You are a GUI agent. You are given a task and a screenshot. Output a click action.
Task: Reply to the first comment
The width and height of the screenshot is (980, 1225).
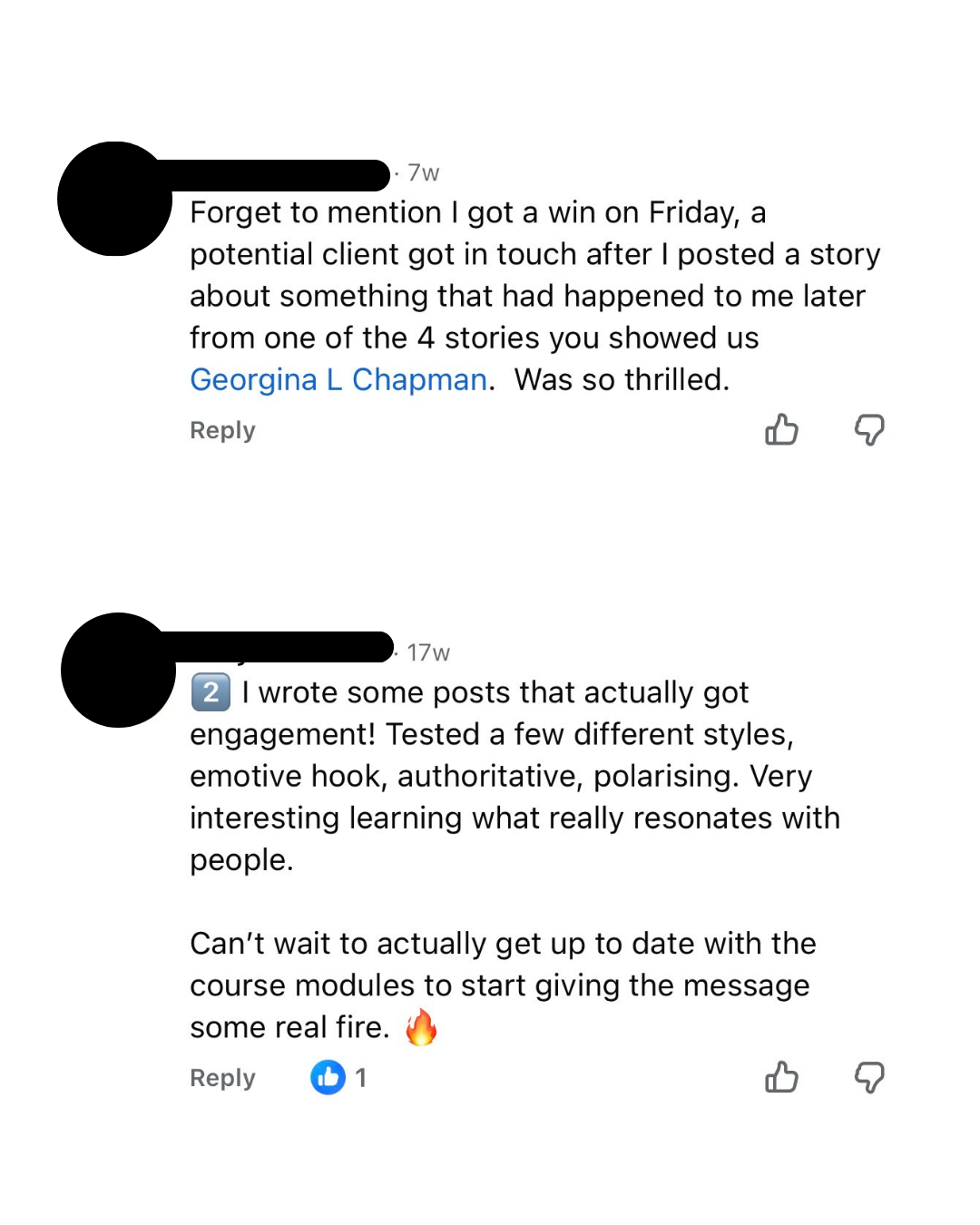click(221, 430)
